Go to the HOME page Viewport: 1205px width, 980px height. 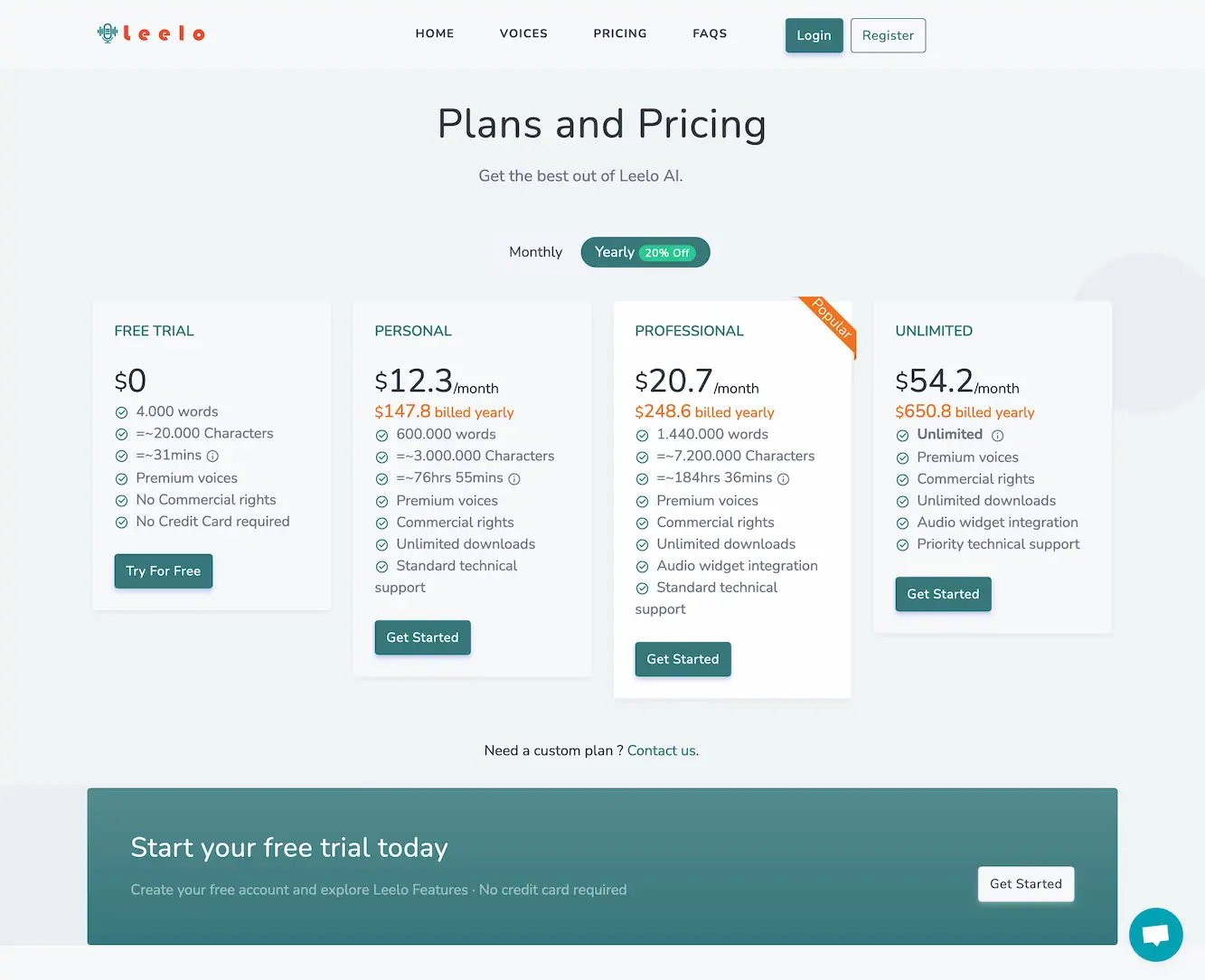click(x=435, y=33)
